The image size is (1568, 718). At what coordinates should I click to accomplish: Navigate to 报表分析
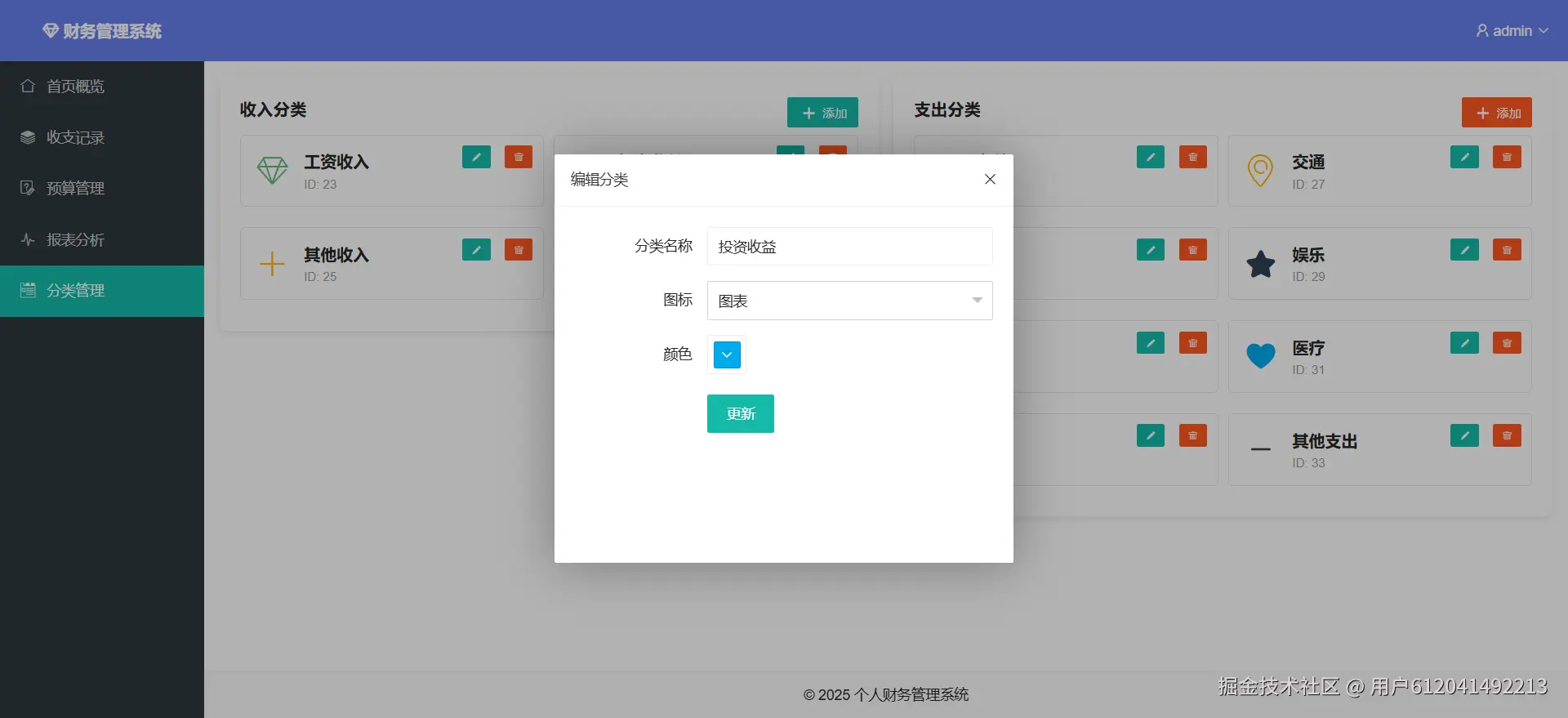pyautogui.click(x=102, y=239)
